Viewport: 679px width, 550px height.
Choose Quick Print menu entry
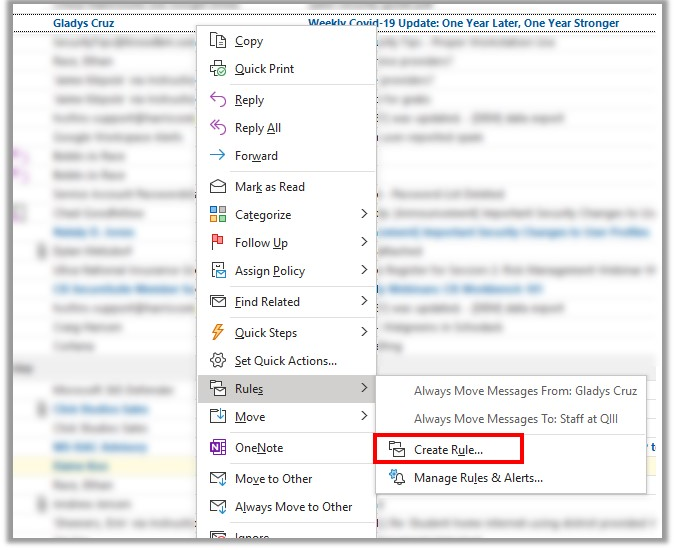pos(287,68)
